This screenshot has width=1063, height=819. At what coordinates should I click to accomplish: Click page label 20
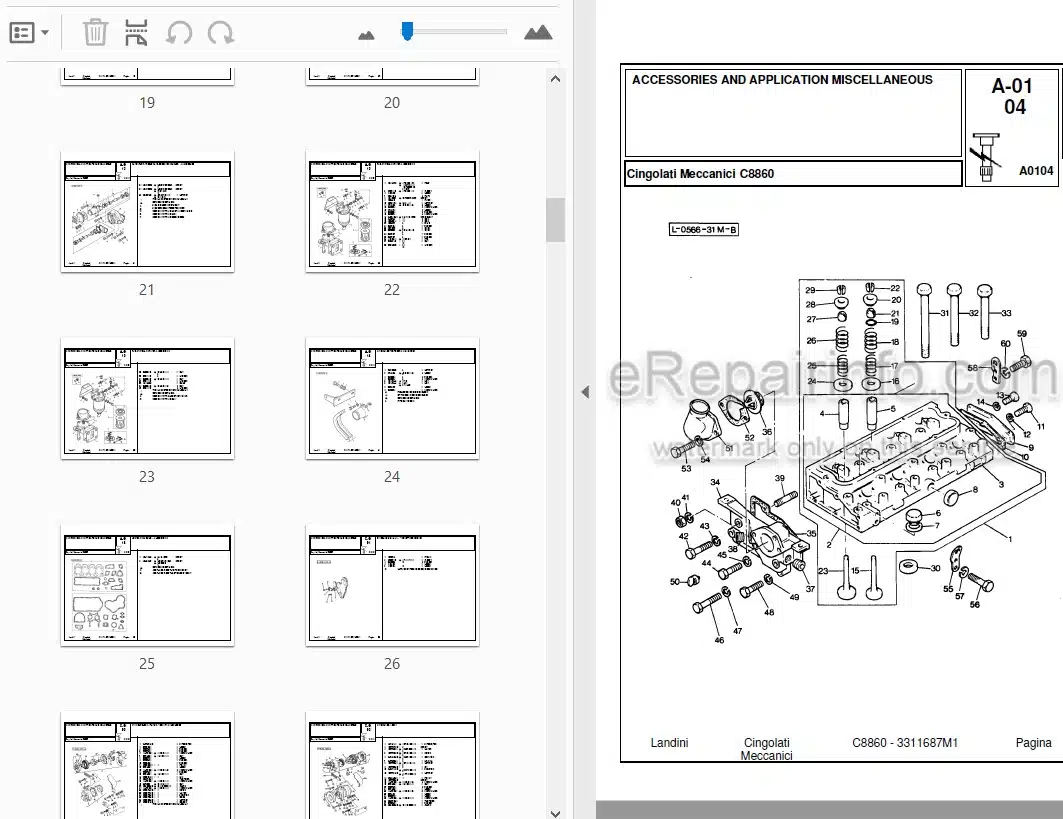(x=392, y=103)
